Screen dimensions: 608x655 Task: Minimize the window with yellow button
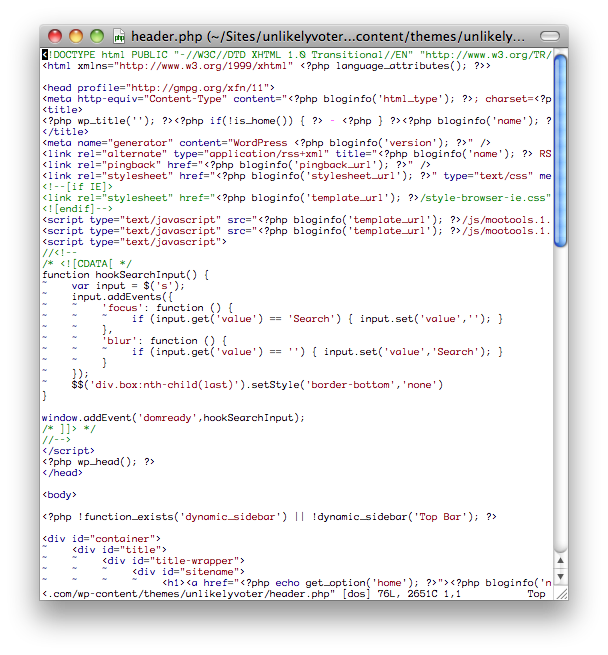(76, 36)
